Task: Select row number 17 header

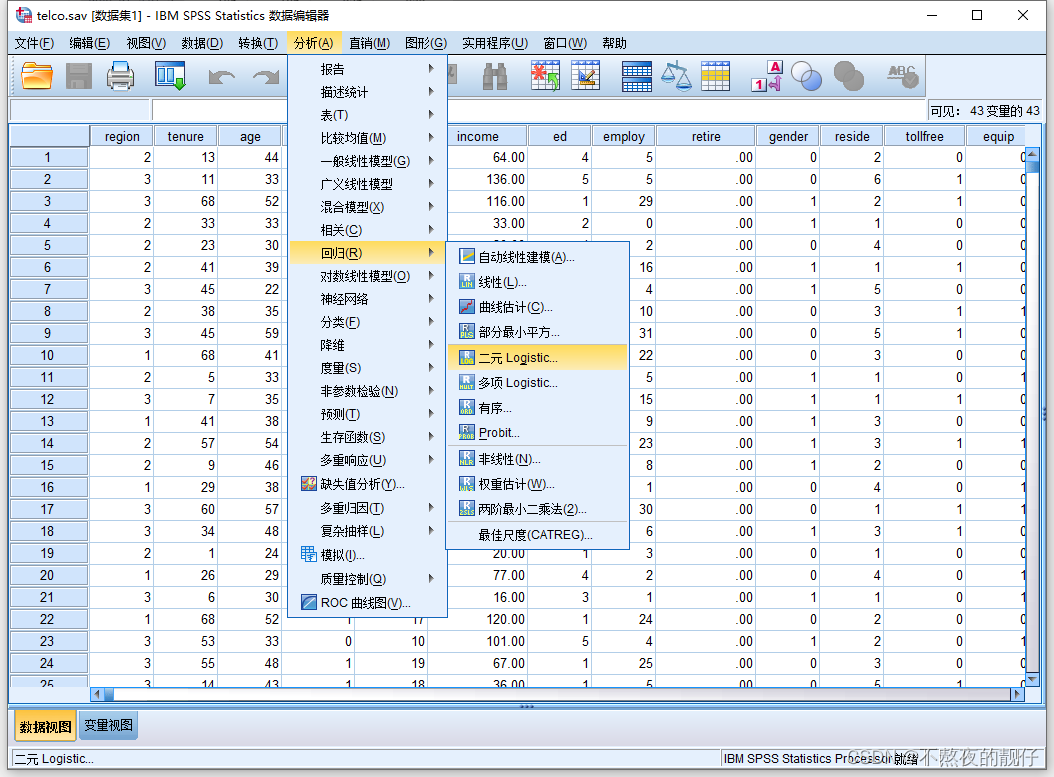Action: pos(48,509)
